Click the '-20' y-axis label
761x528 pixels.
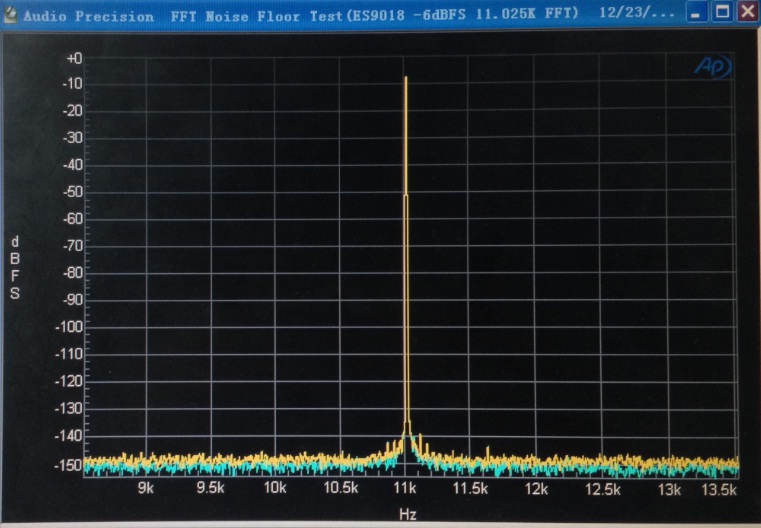point(73,111)
